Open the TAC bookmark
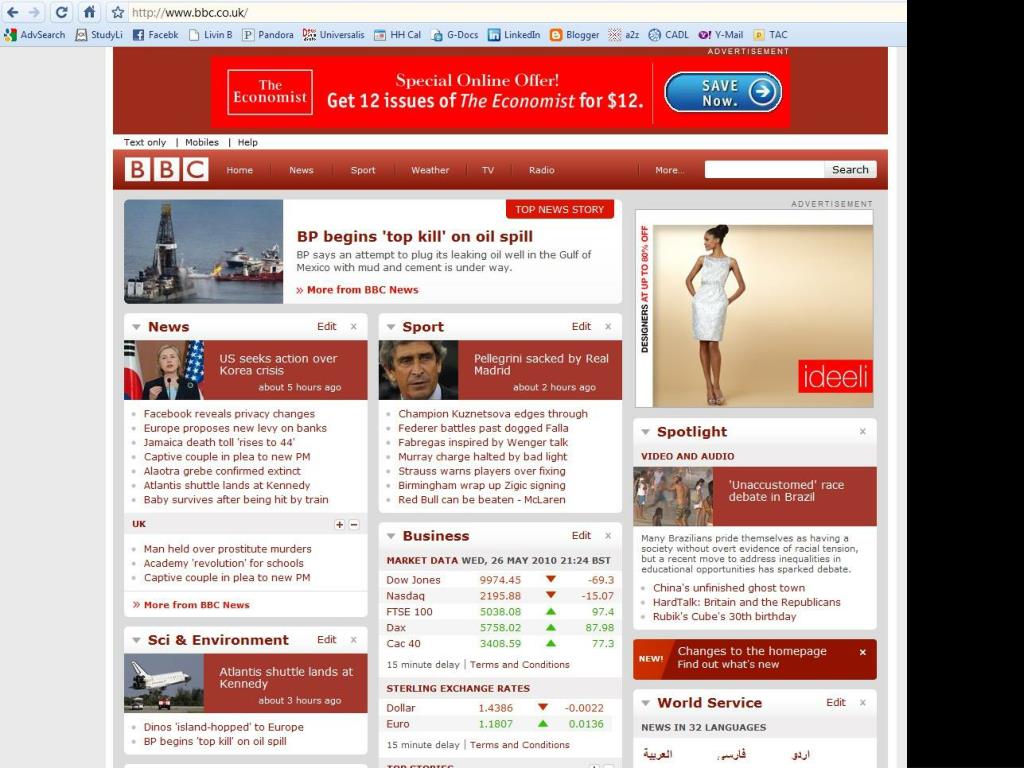 (771, 35)
